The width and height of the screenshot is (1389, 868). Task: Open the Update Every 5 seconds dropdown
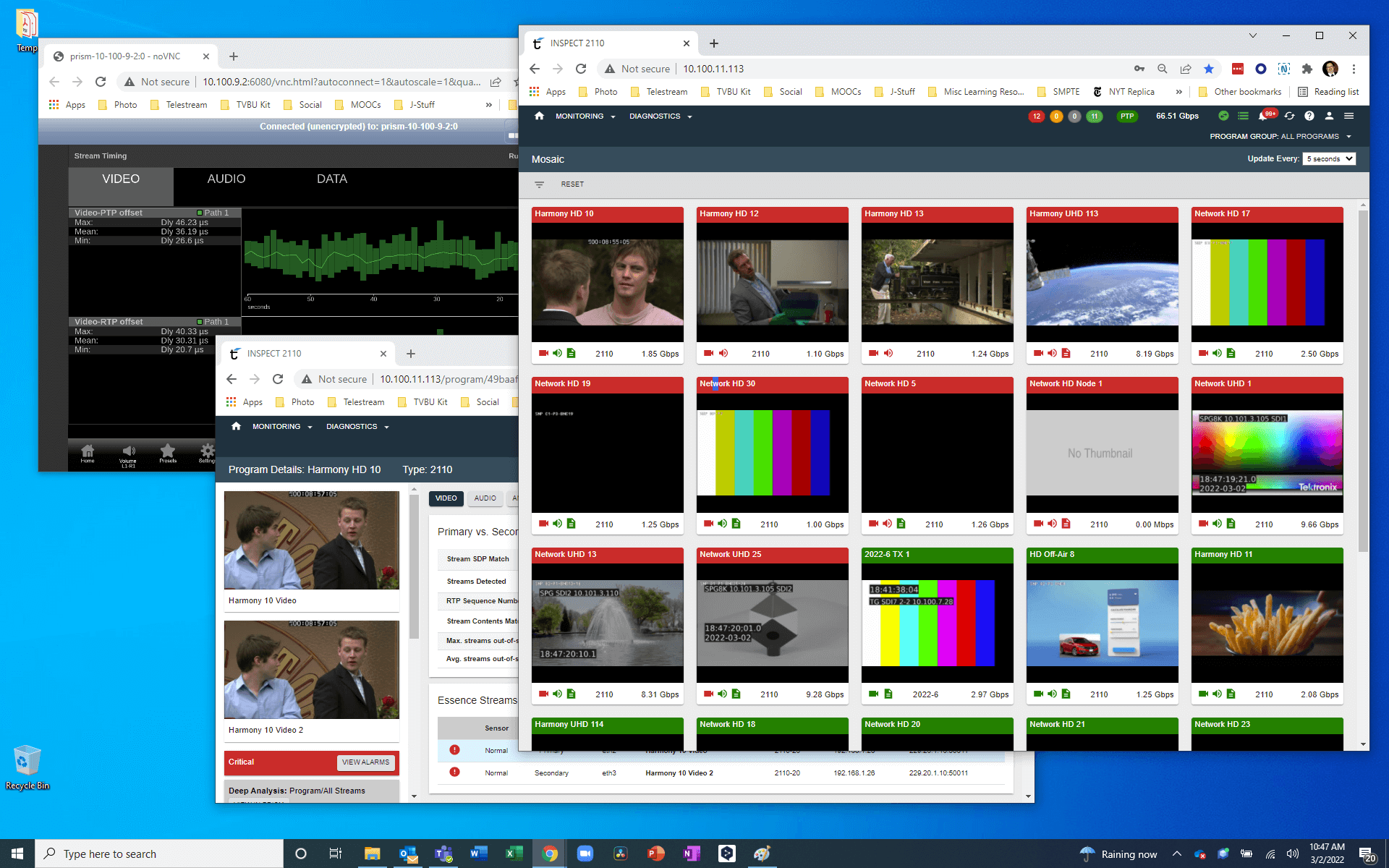tap(1329, 158)
